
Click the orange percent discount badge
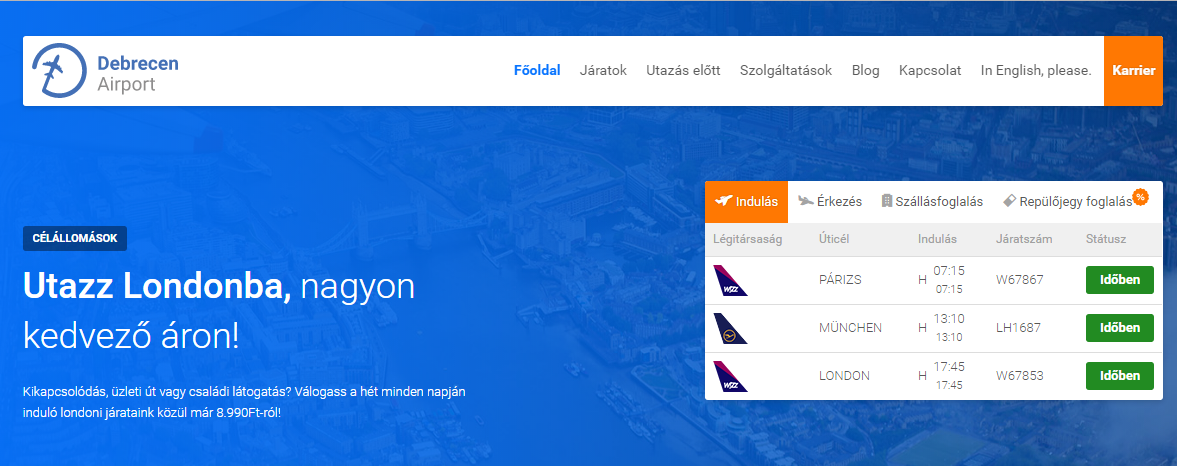tap(1140, 196)
